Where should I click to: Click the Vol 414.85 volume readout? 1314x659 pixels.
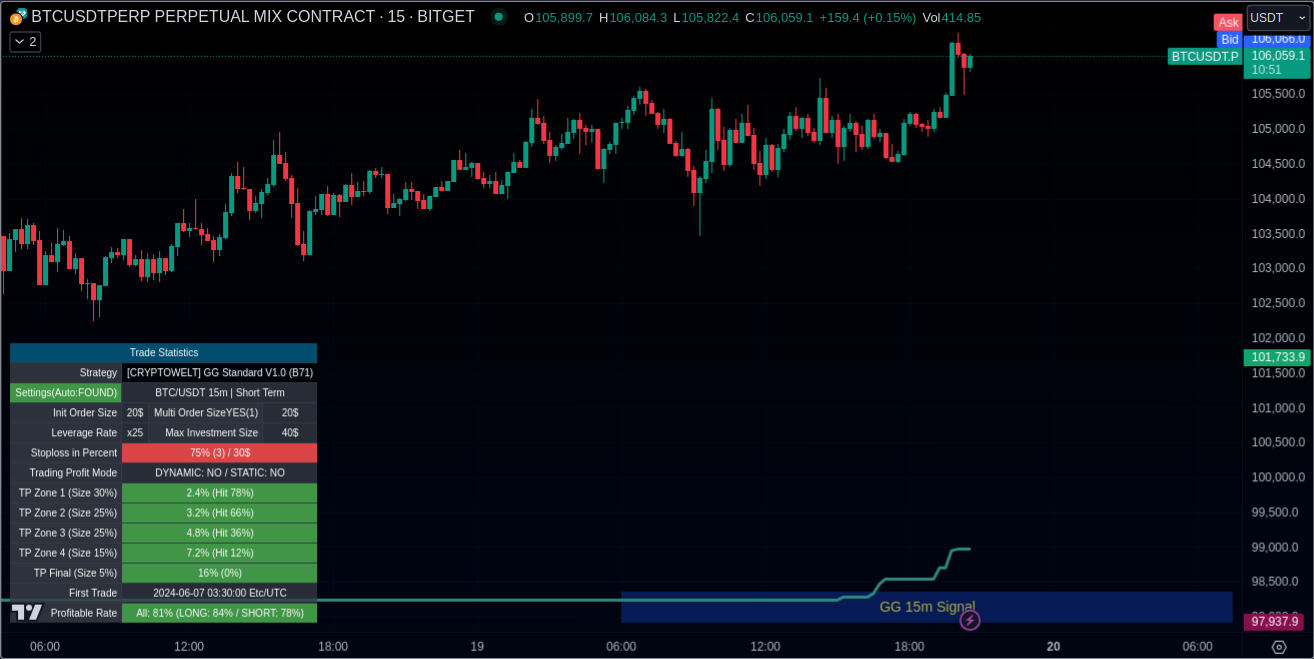[951, 17]
